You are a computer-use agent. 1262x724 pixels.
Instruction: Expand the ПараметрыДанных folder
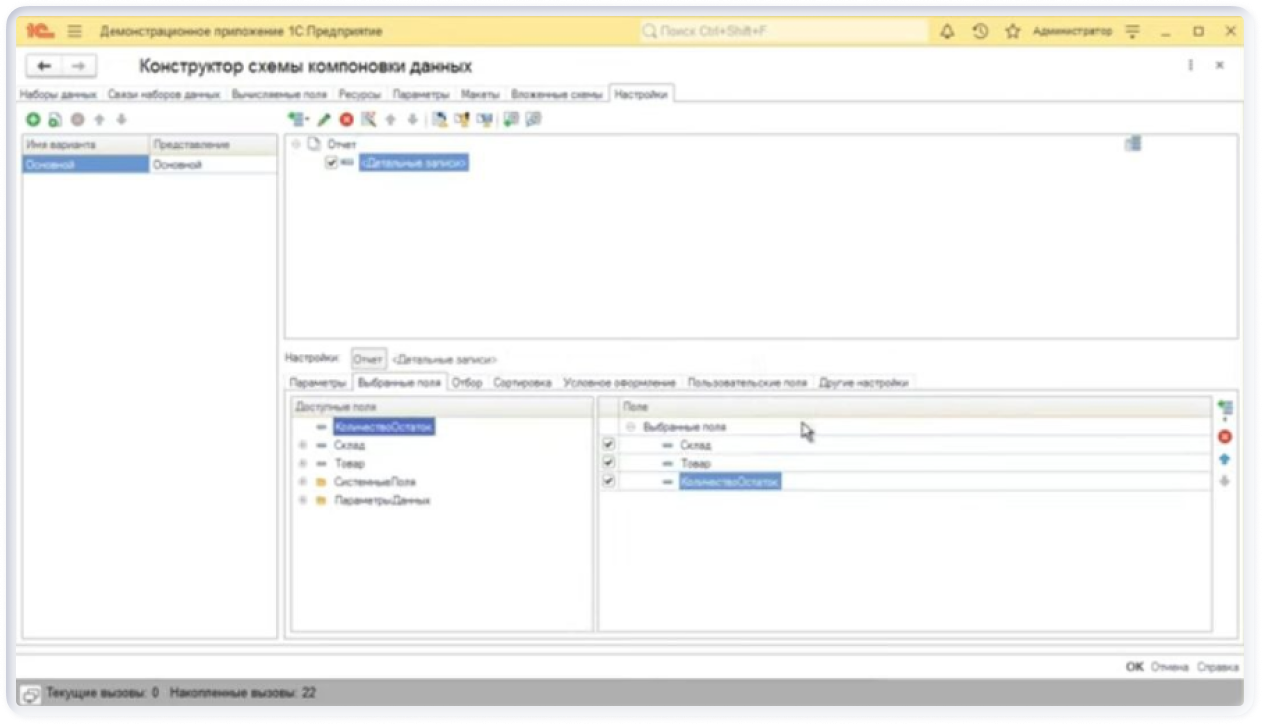tap(302, 500)
